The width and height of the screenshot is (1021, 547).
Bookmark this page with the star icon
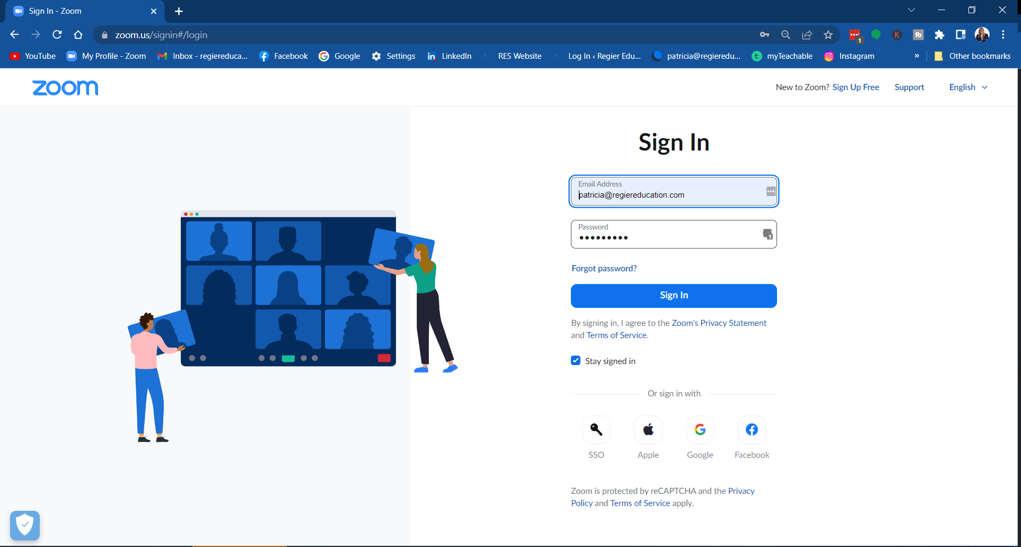[828, 35]
